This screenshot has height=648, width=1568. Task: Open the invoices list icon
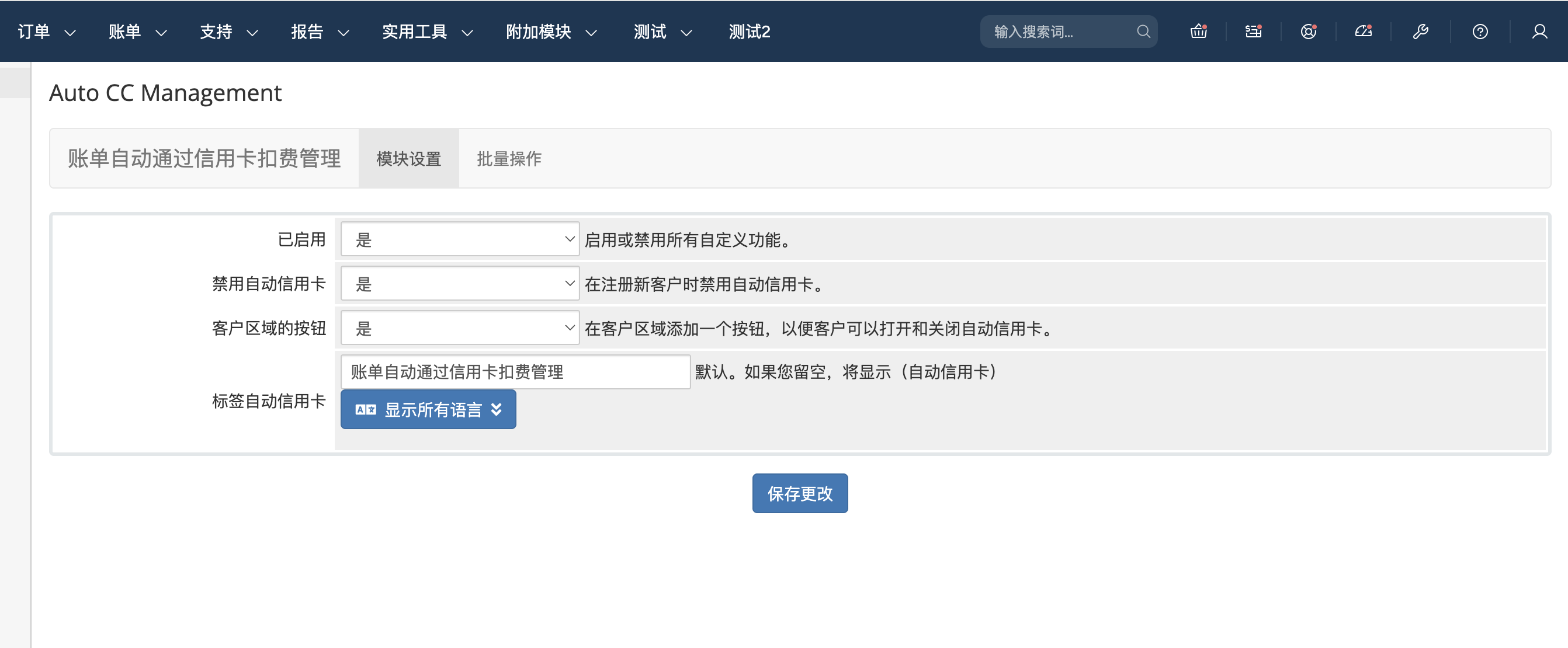[x=1253, y=32]
